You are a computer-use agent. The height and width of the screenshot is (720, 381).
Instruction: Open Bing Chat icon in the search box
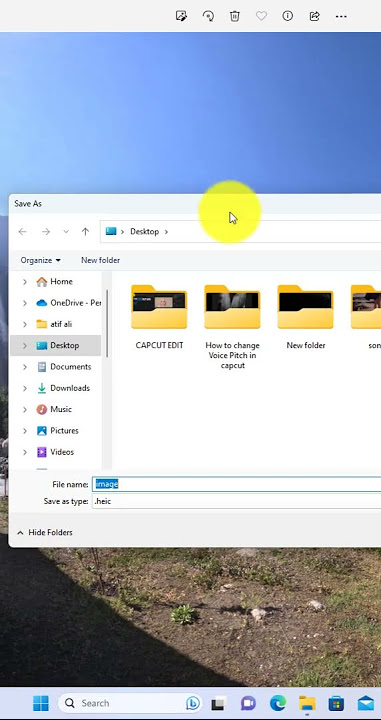(x=193, y=703)
